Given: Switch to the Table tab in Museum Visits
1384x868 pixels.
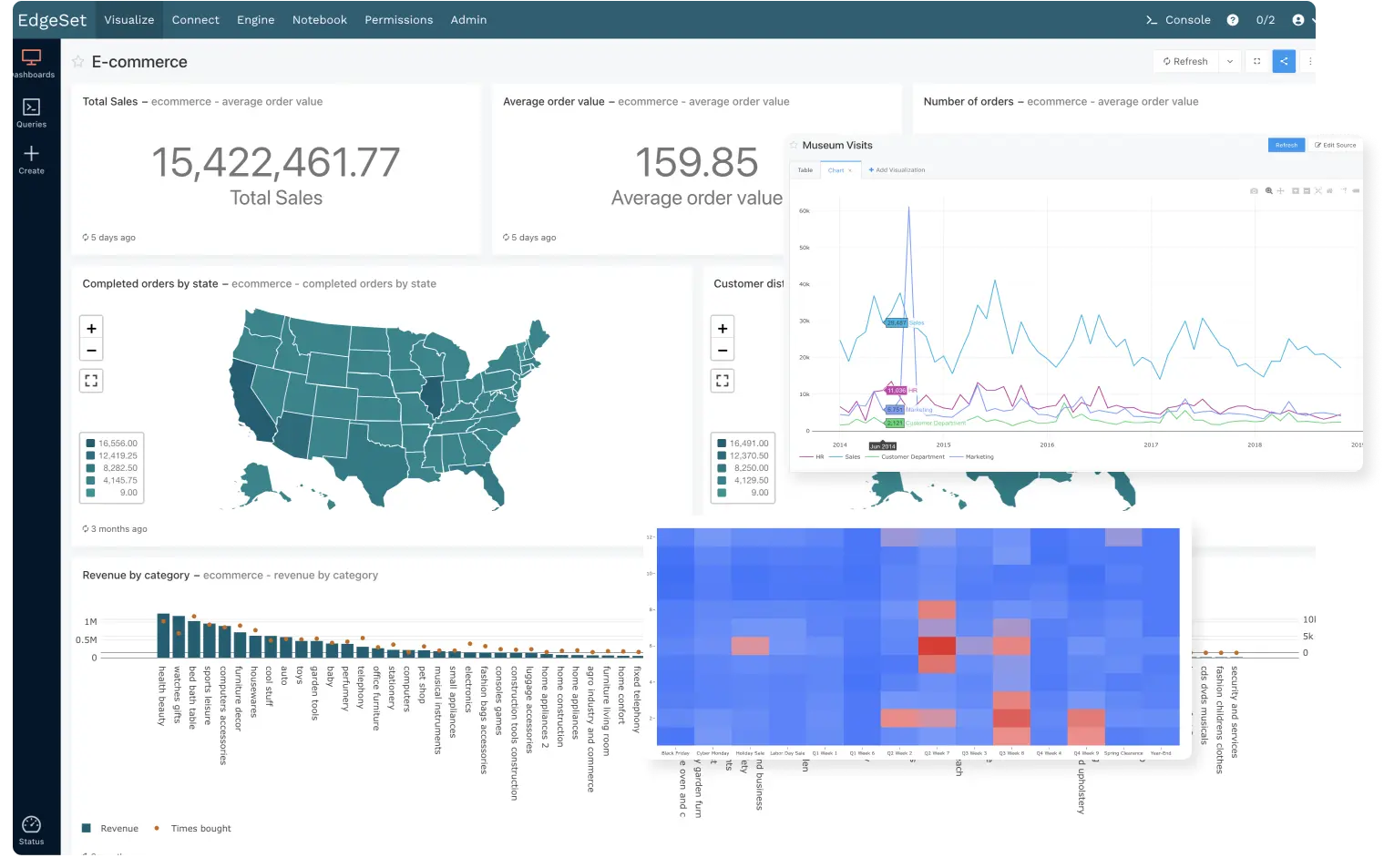Looking at the screenshot, I should click(805, 170).
